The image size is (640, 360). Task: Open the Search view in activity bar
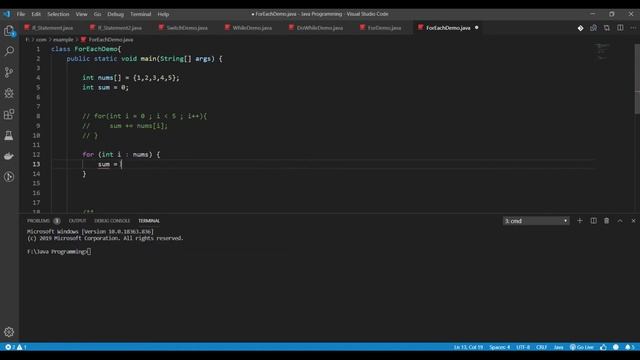click(x=9, y=51)
